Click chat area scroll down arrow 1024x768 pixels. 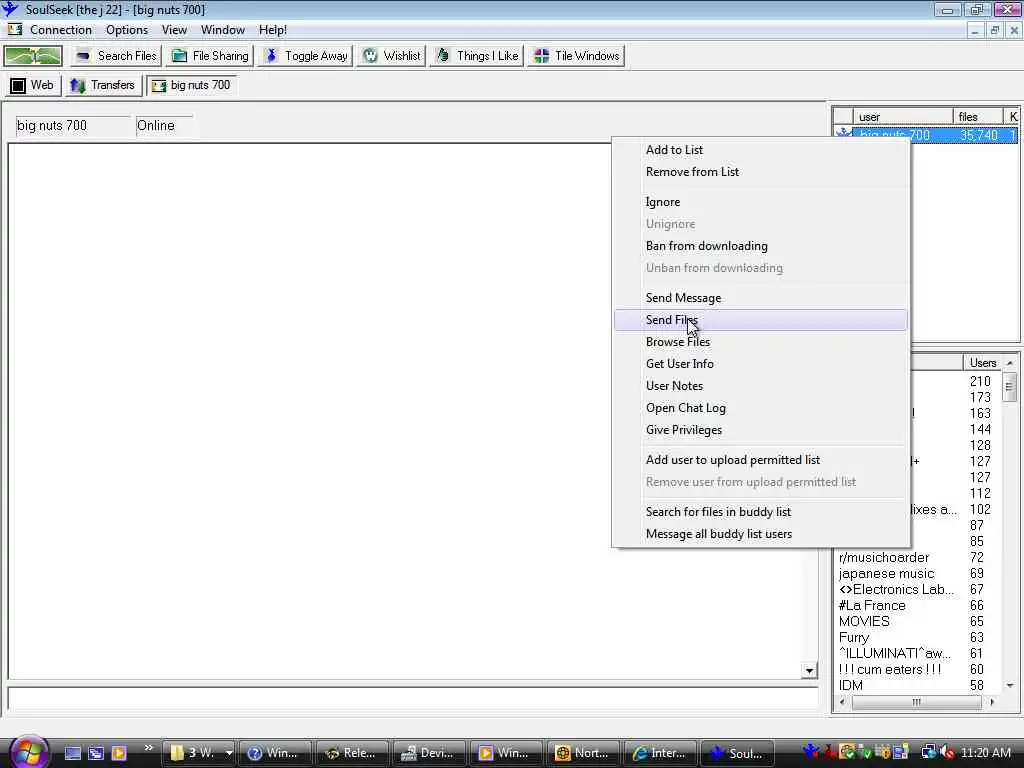click(809, 671)
